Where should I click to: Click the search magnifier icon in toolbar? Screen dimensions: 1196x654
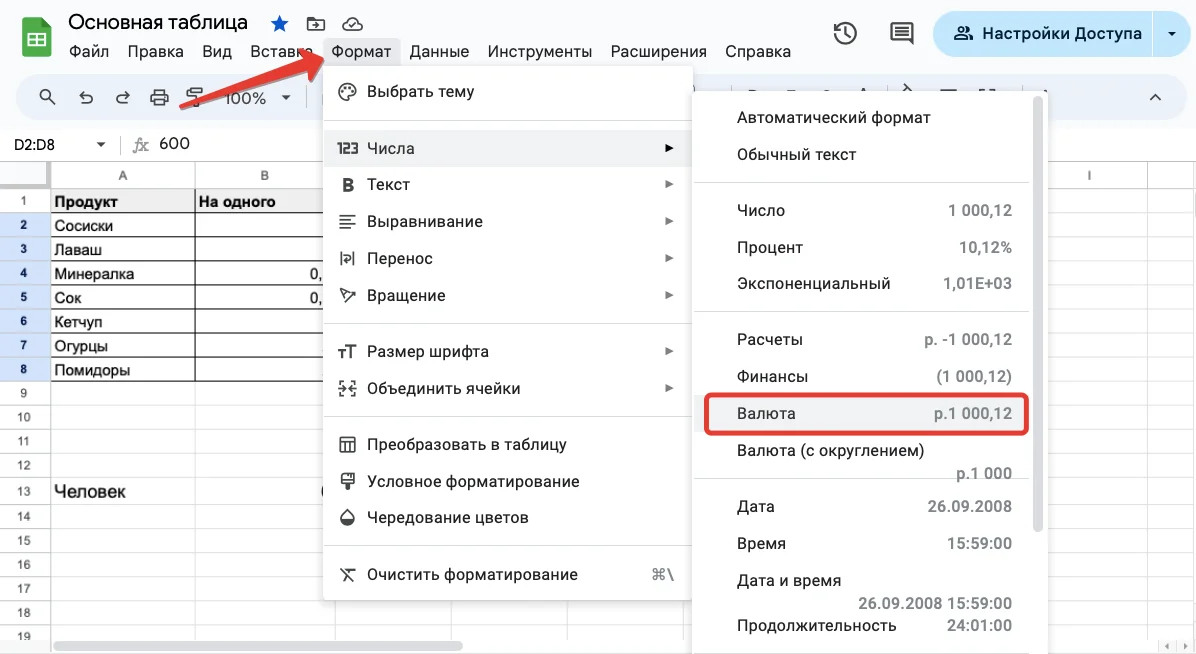(47, 97)
